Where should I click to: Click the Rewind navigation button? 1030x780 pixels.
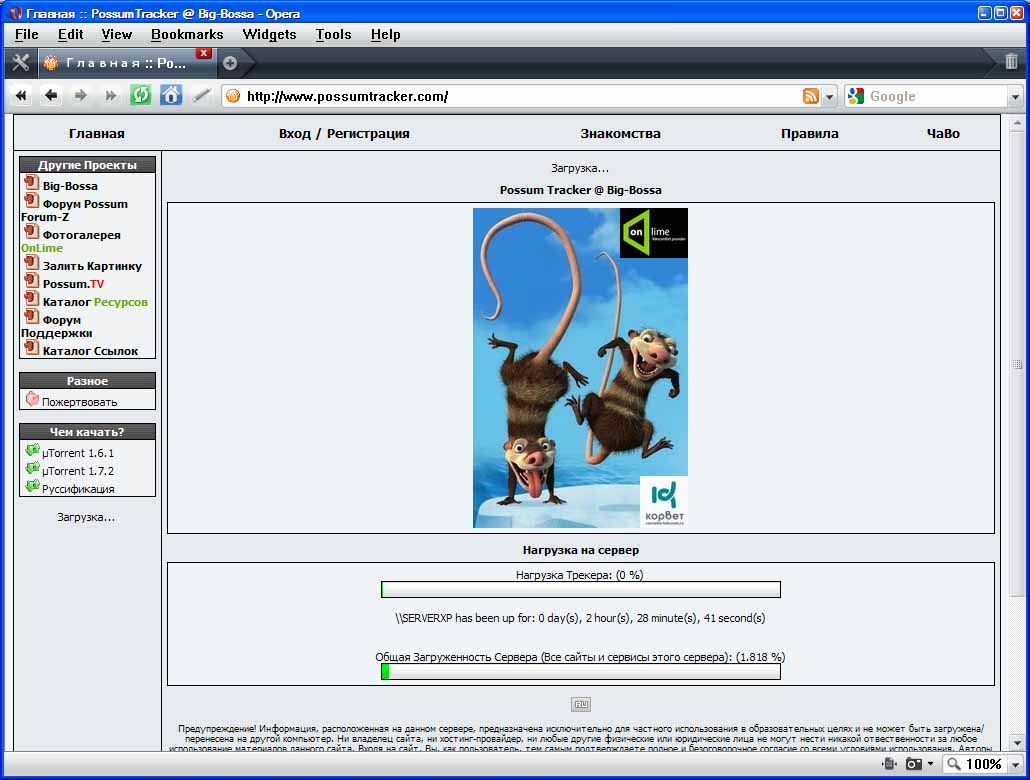21,96
